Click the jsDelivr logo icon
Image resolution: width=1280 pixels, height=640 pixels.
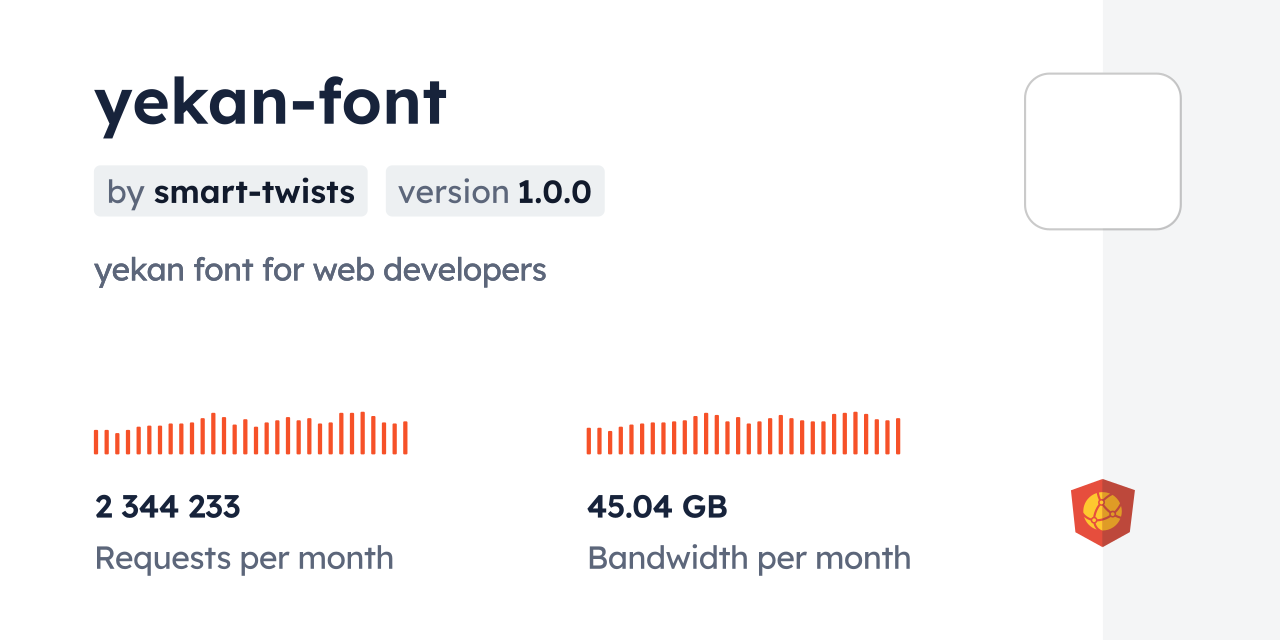click(x=1102, y=513)
